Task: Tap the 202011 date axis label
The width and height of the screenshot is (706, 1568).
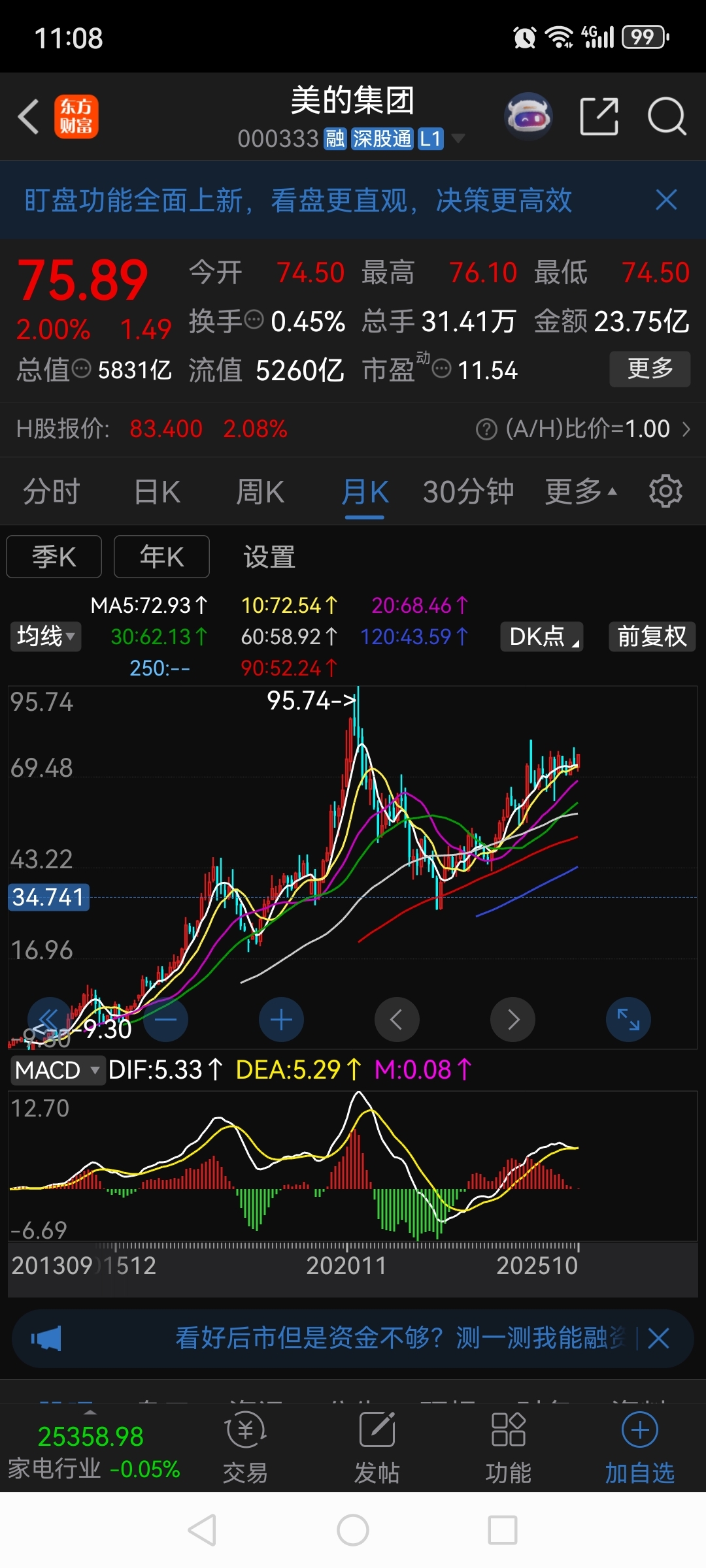Action: pyautogui.click(x=346, y=1266)
